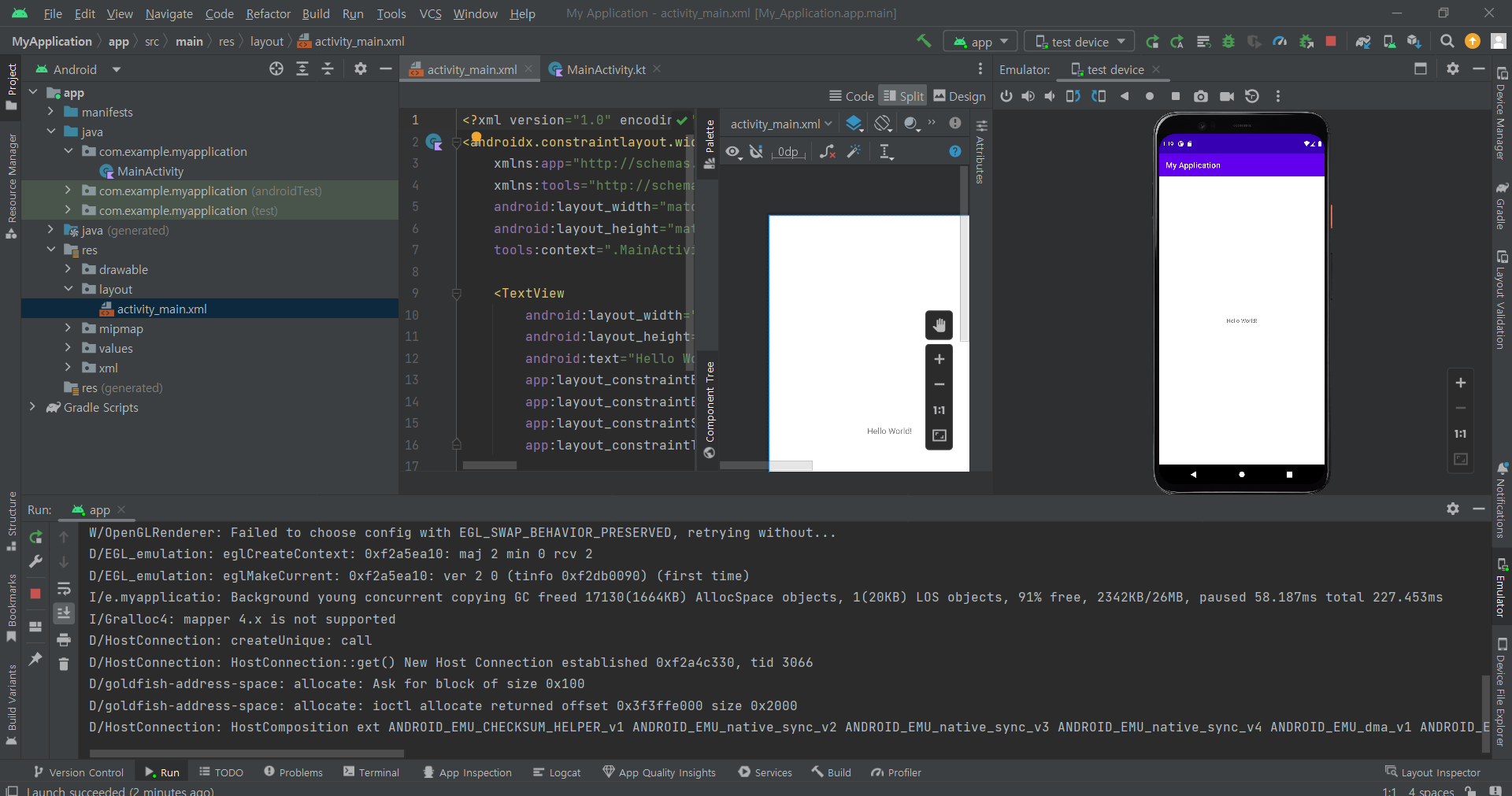1512x796 pixels.
Task: Open emulator snapshots icon
Action: (1252, 96)
